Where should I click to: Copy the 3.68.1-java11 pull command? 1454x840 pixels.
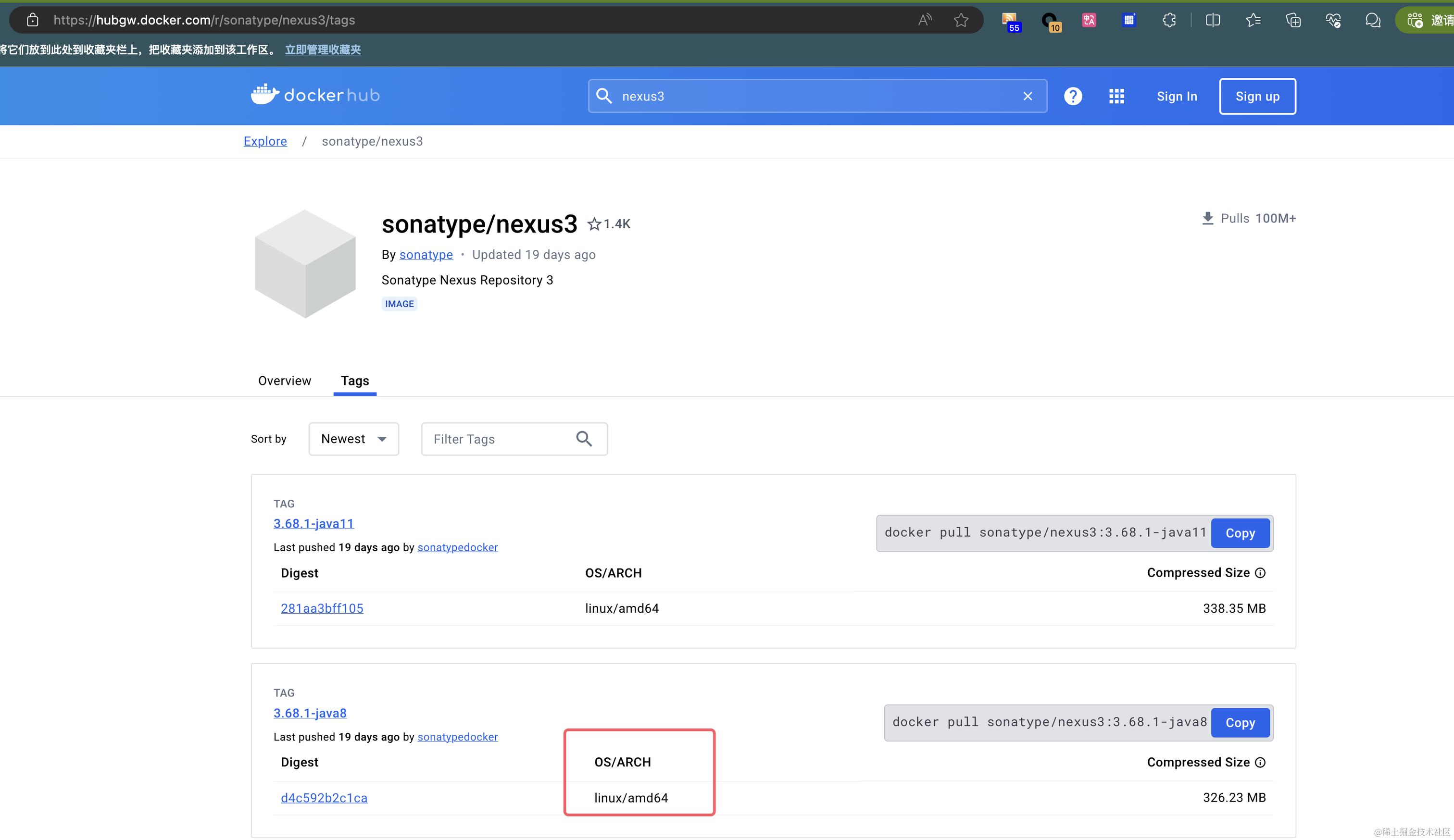(1240, 533)
